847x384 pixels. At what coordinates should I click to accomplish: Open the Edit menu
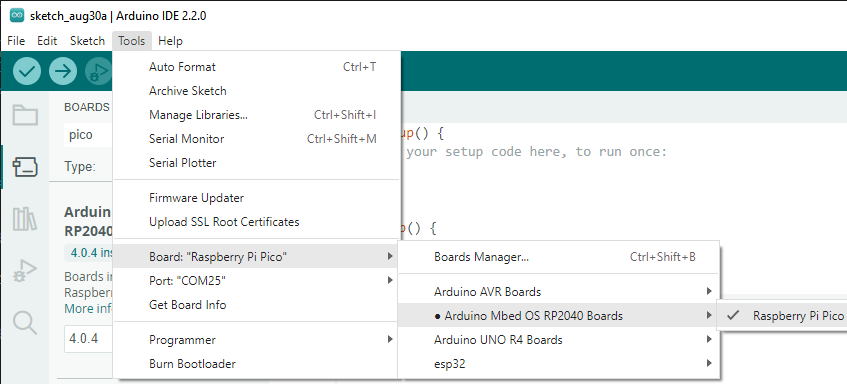click(47, 41)
